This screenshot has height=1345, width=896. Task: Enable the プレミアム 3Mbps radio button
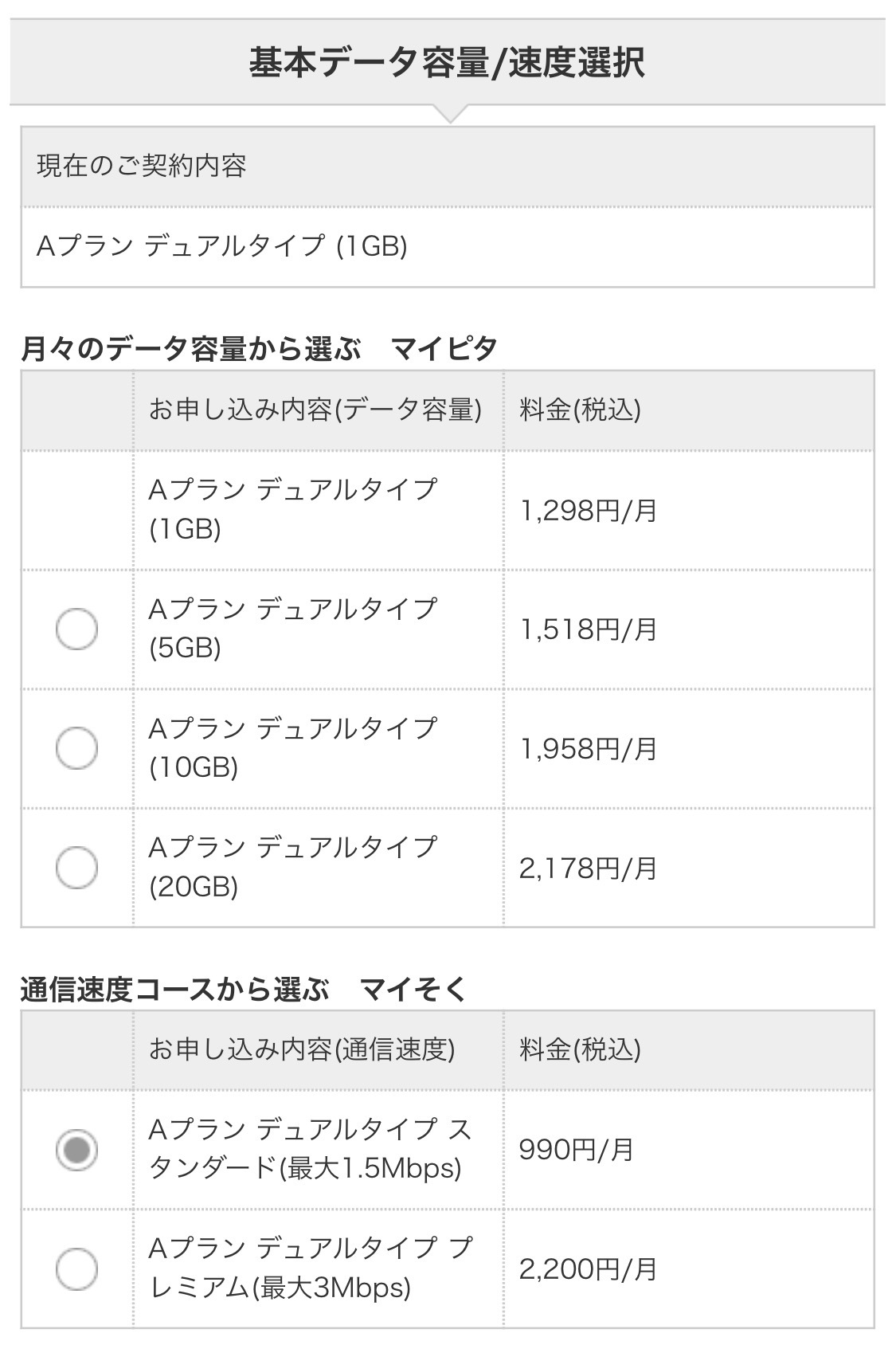point(76,1269)
